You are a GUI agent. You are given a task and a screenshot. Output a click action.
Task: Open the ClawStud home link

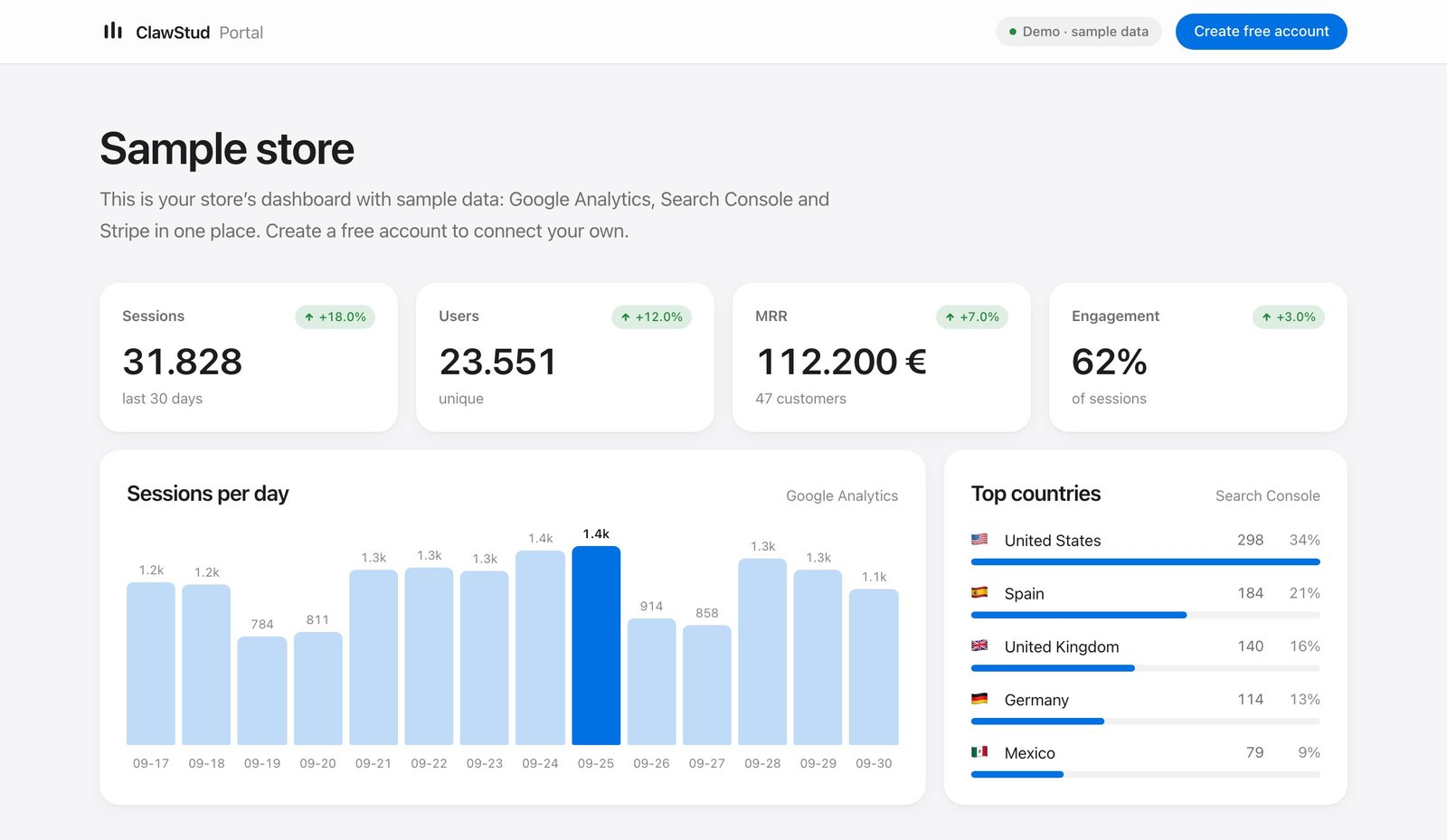click(184, 32)
